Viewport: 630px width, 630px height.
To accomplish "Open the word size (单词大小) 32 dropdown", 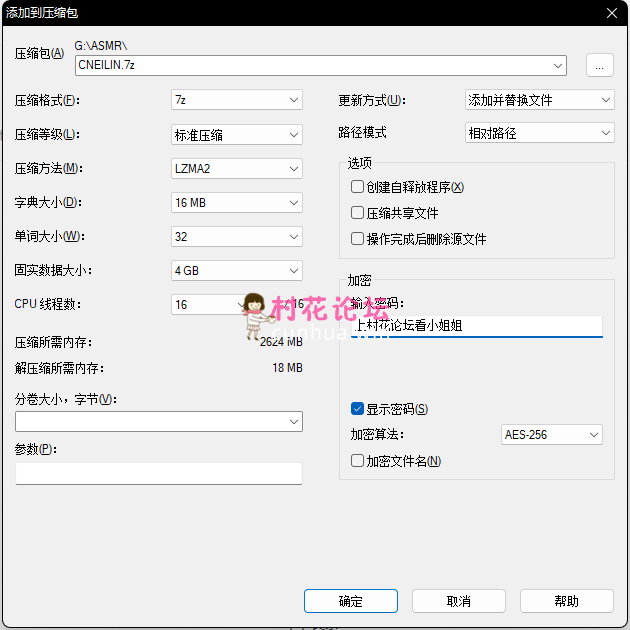I will point(236,236).
